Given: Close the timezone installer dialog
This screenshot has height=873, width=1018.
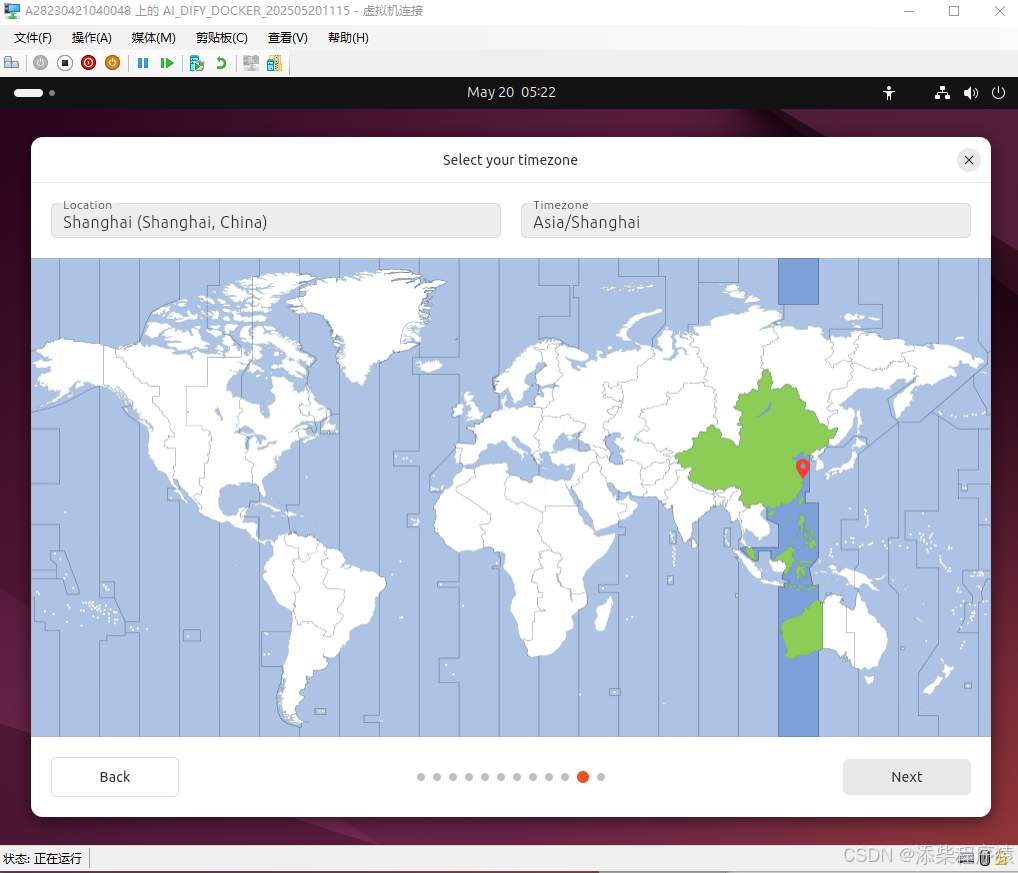Looking at the screenshot, I should (x=969, y=160).
